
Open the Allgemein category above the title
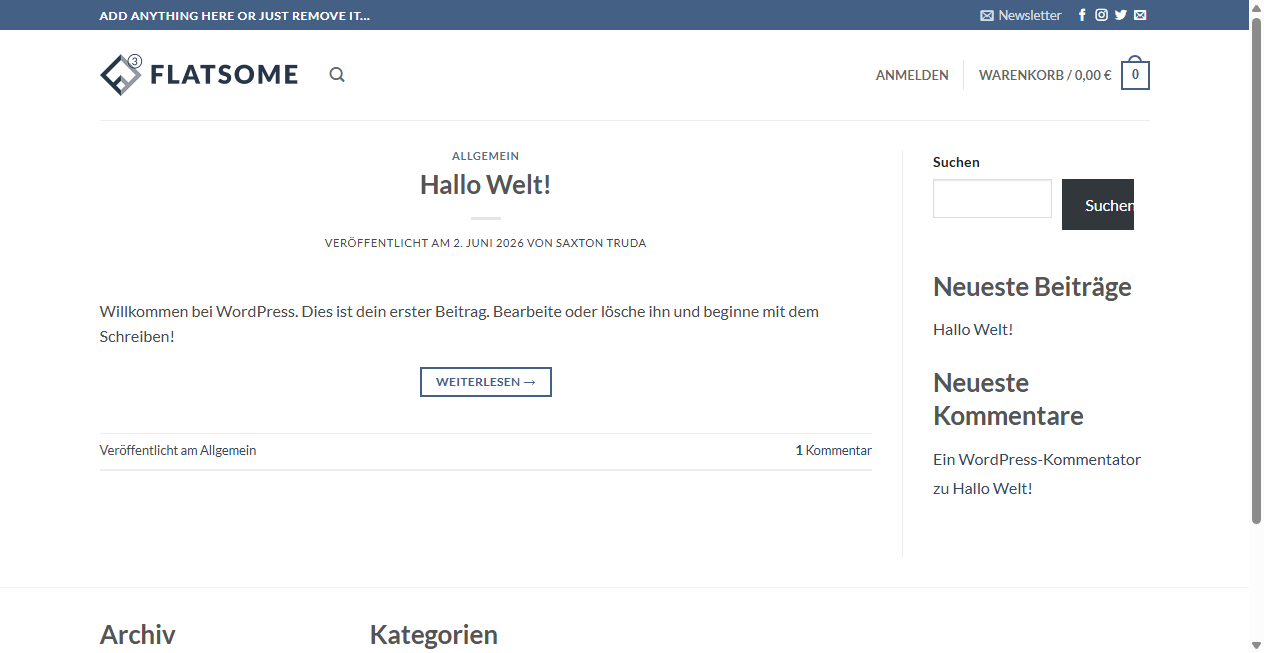(485, 156)
